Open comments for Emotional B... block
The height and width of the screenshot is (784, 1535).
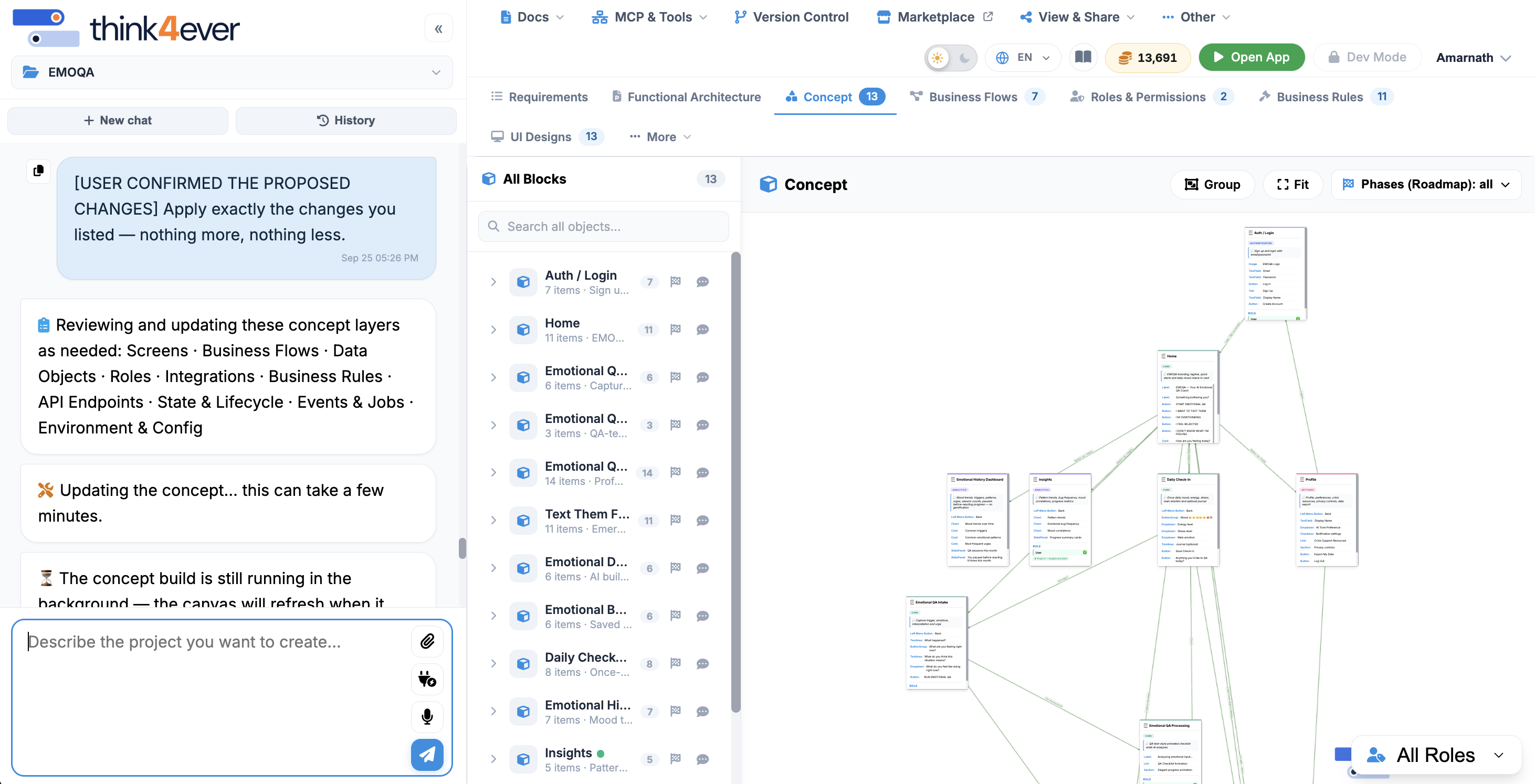coord(702,616)
